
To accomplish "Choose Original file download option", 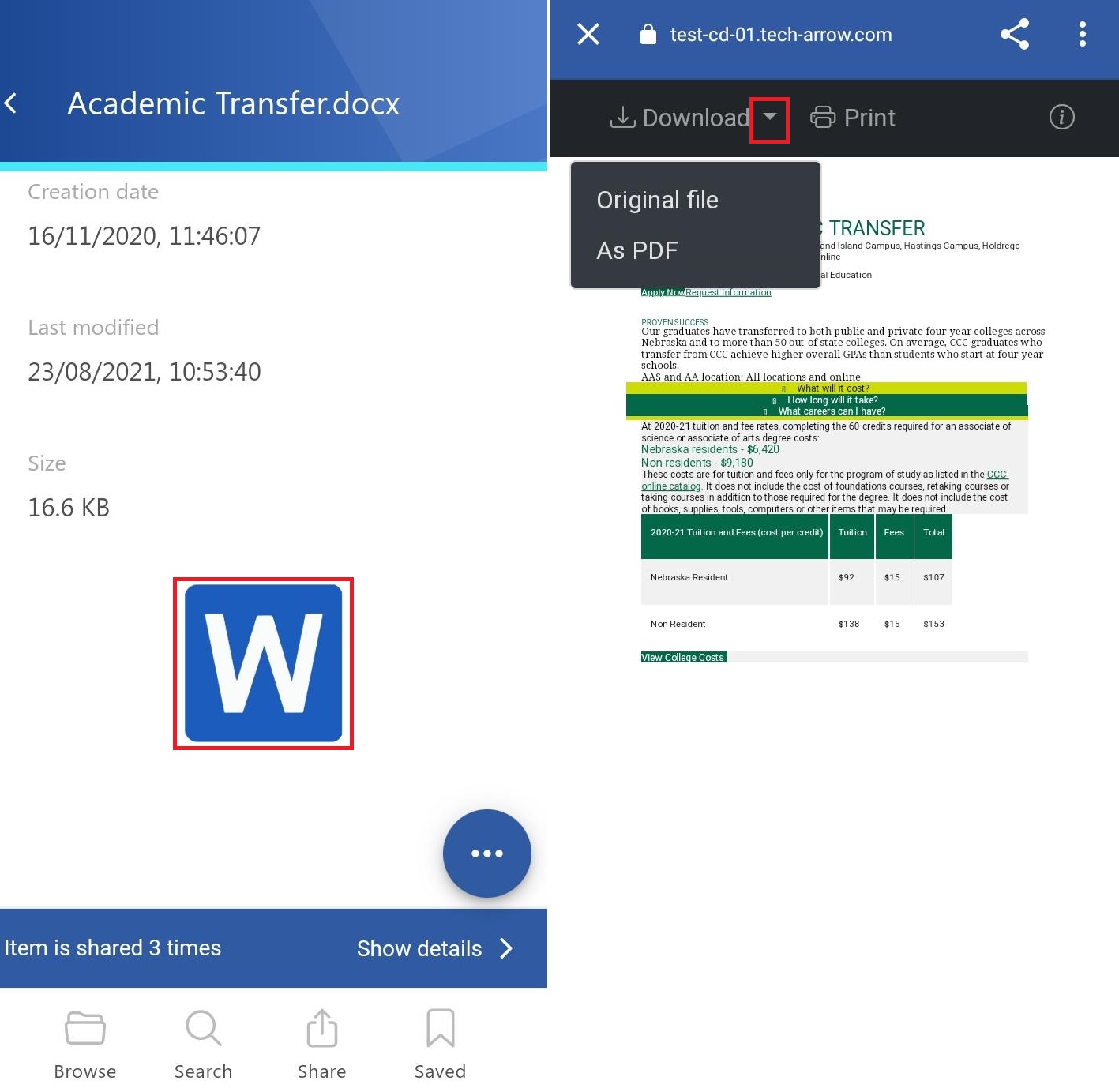I will point(658,200).
